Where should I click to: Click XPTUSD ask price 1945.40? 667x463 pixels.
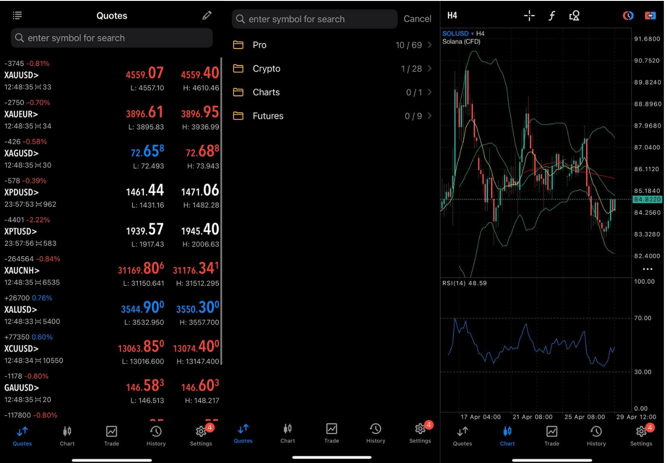[200, 230]
